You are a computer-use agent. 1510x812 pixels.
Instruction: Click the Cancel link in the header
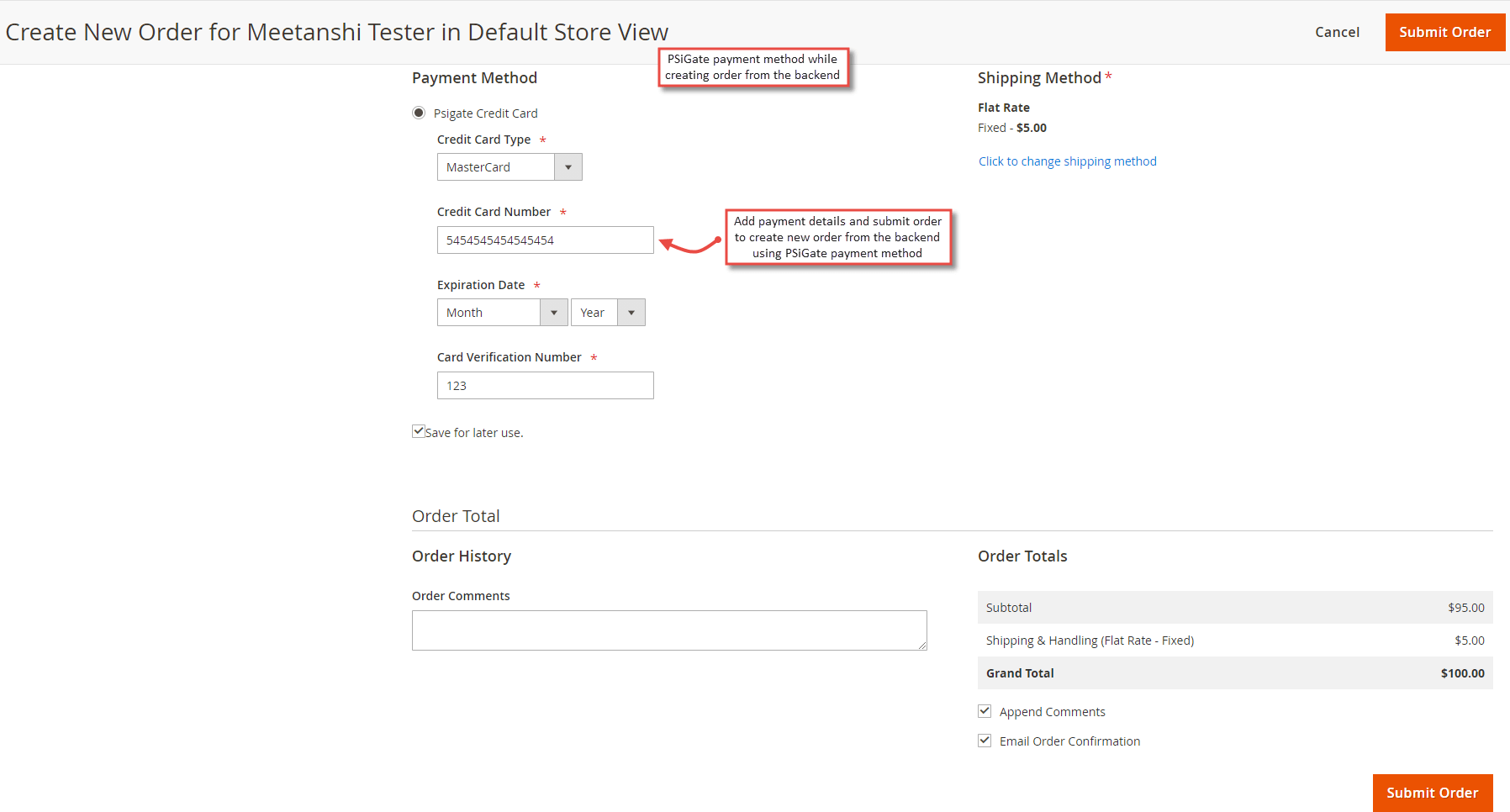coord(1337,32)
